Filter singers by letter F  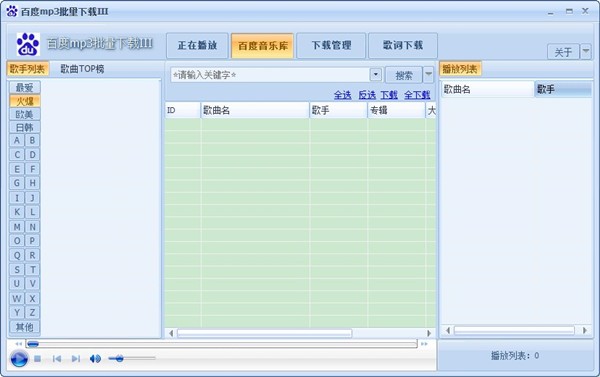pos(33,169)
